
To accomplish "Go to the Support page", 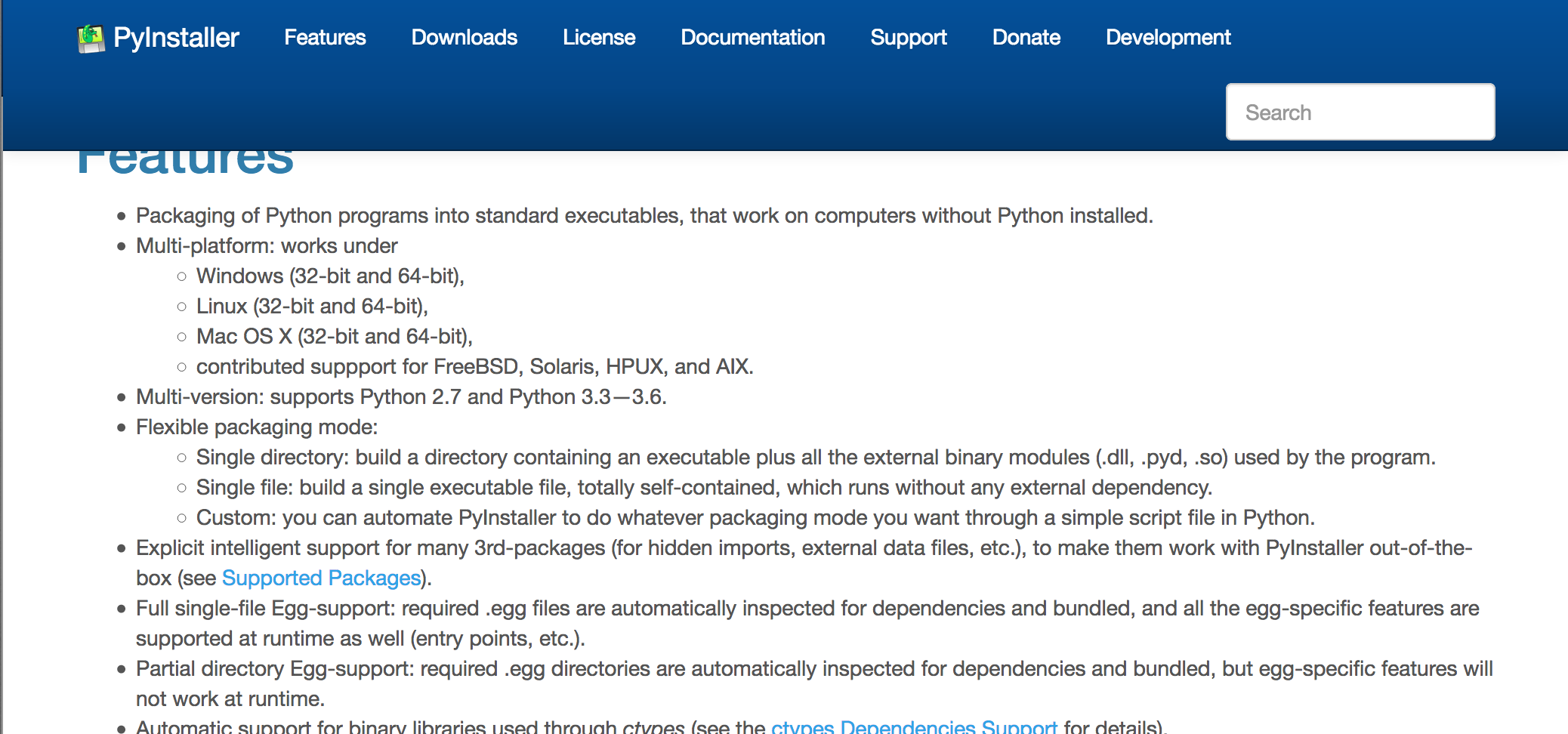I will pyautogui.click(x=909, y=37).
